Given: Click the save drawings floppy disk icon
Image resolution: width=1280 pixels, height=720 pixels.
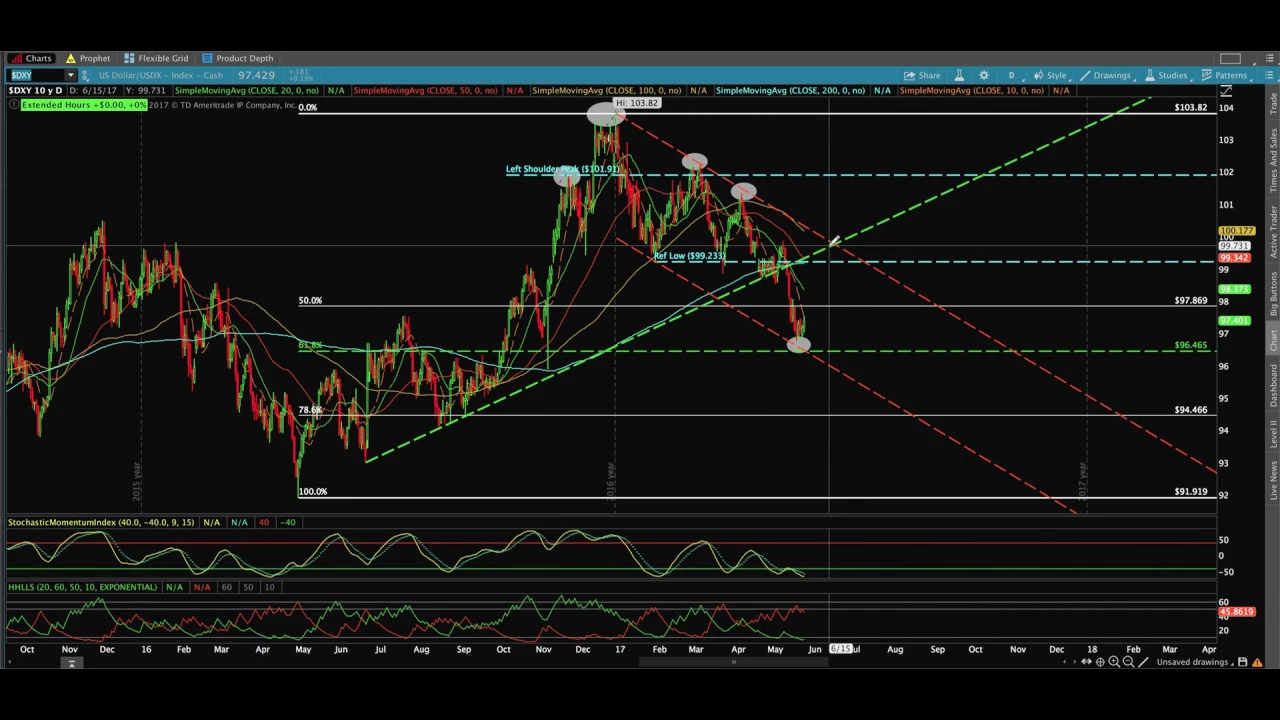Looking at the screenshot, I should 1242,662.
